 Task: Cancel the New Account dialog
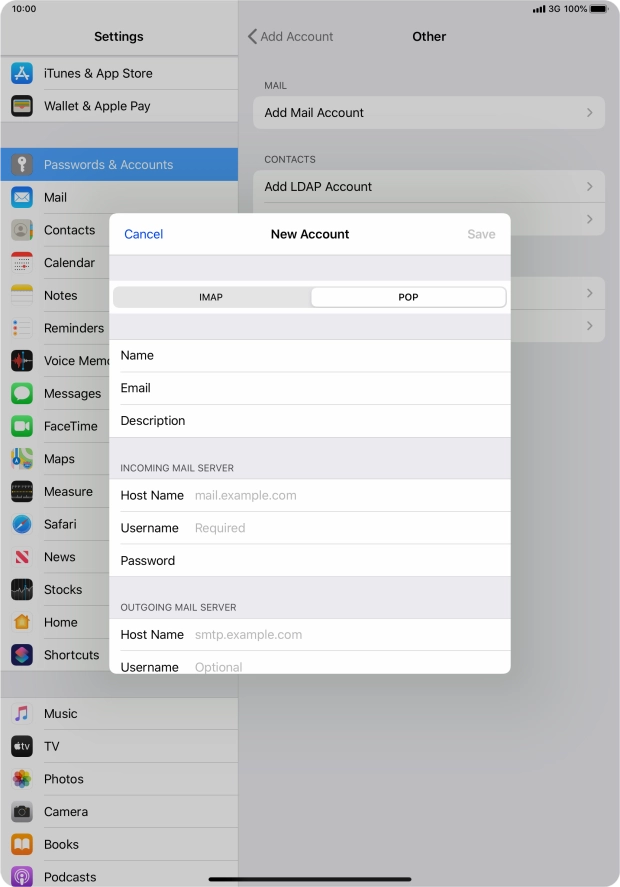point(143,234)
